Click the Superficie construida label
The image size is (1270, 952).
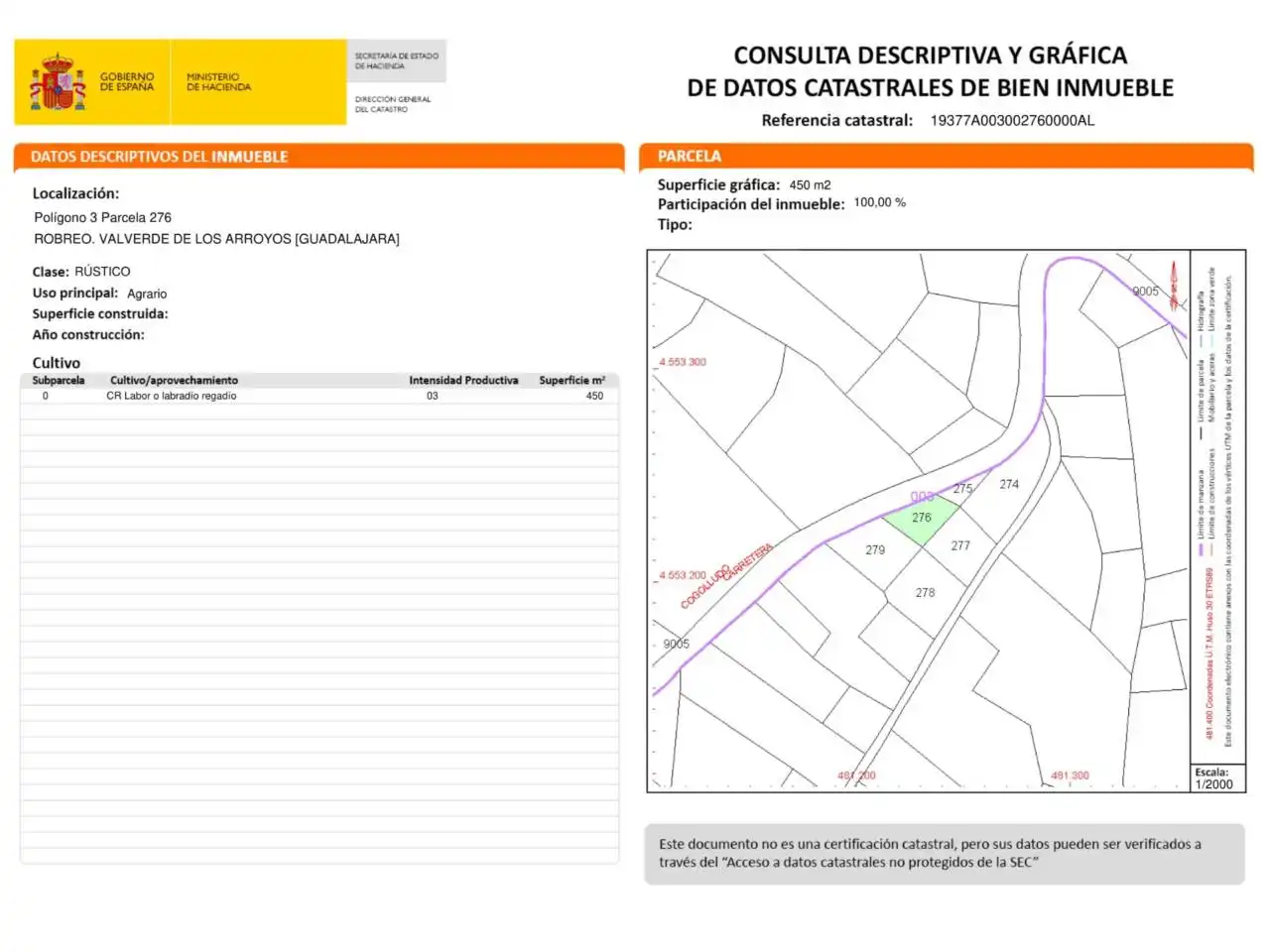point(100,314)
